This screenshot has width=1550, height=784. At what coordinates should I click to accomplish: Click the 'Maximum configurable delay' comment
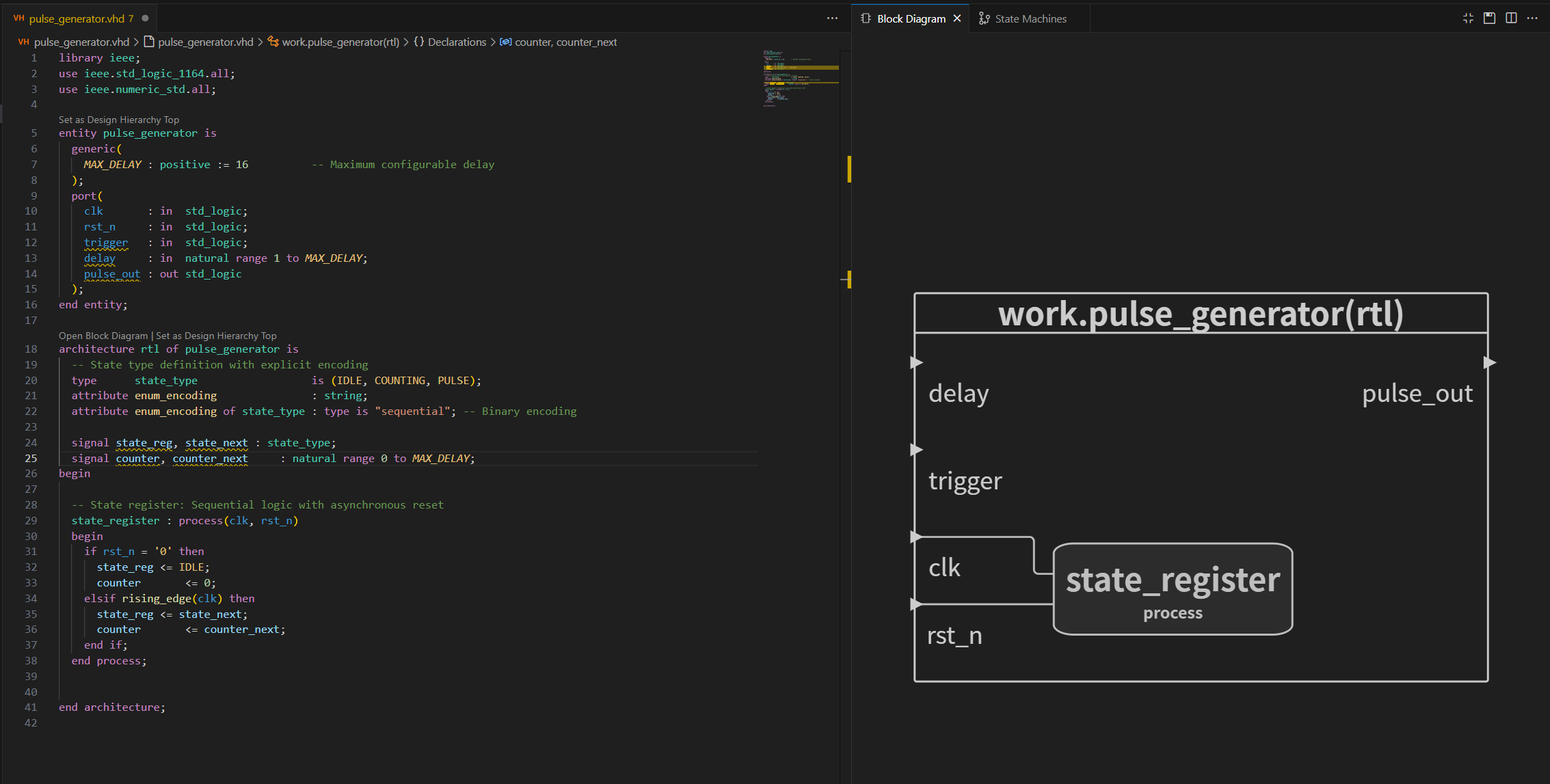[403, 164]
